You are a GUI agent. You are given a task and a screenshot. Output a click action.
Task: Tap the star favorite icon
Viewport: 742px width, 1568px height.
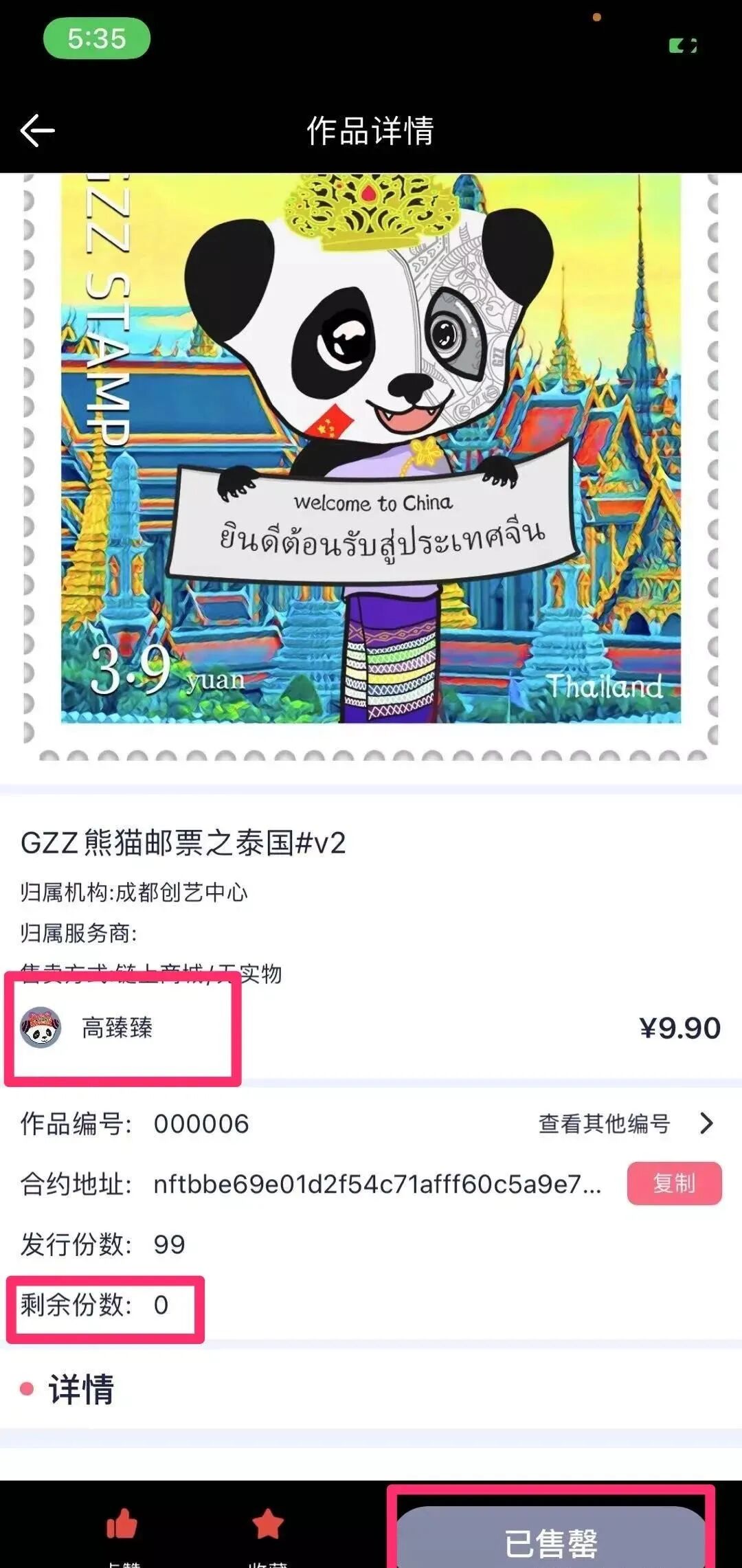[268, 1523]
